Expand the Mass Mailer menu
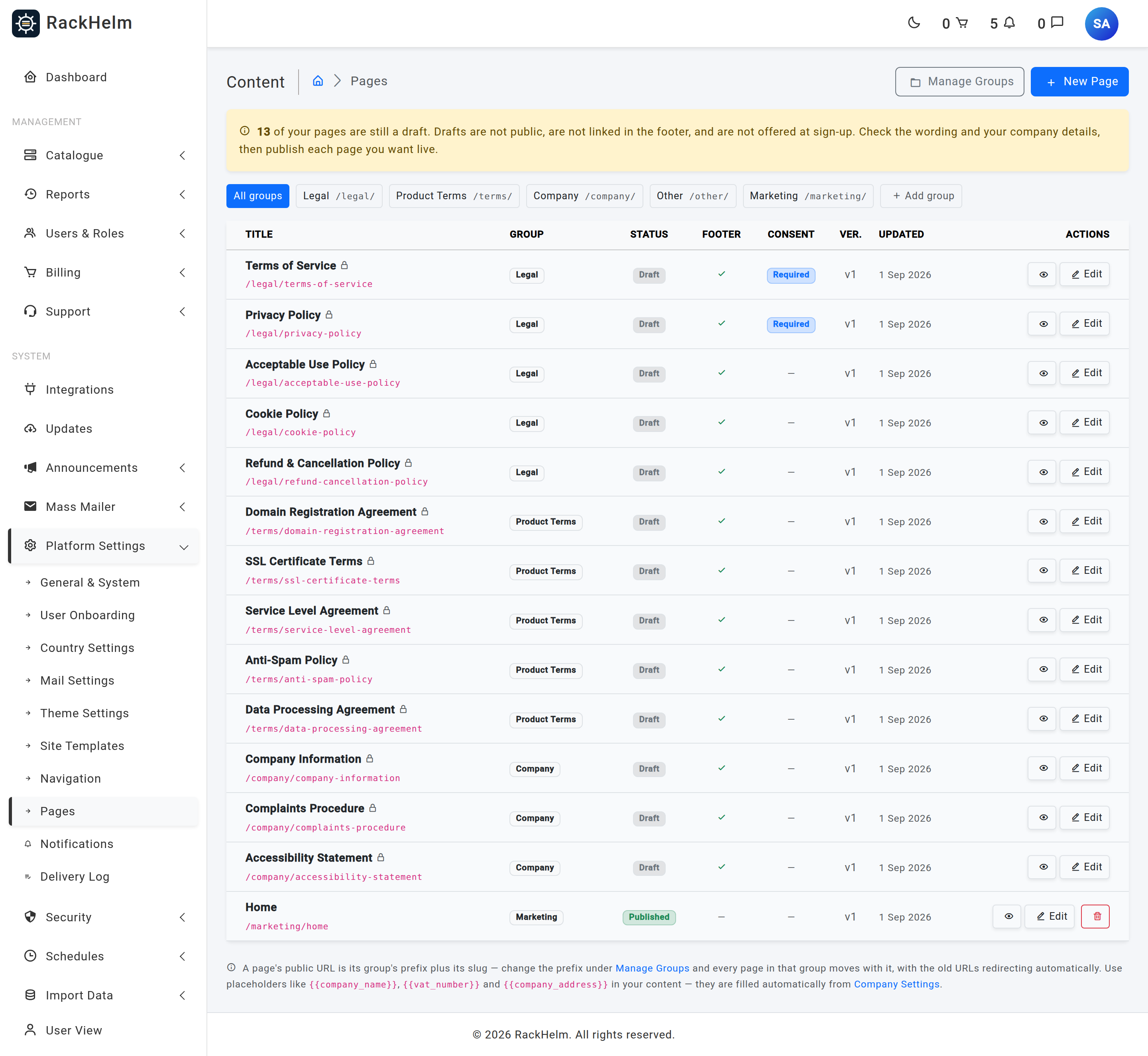 coord(104,507)
